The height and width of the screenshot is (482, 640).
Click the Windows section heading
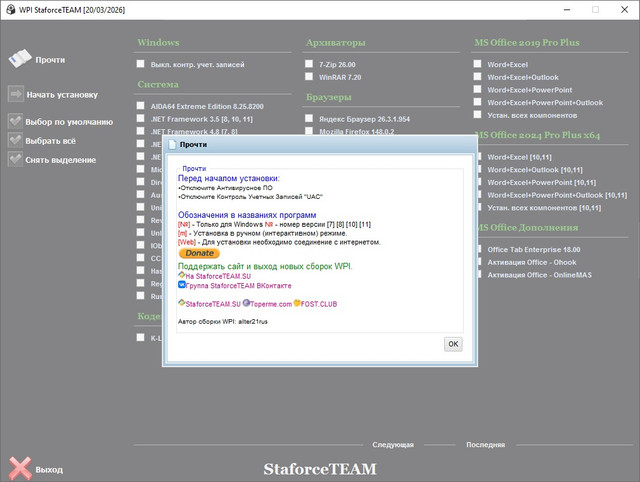pyautogui.click(x=158, y=42)
